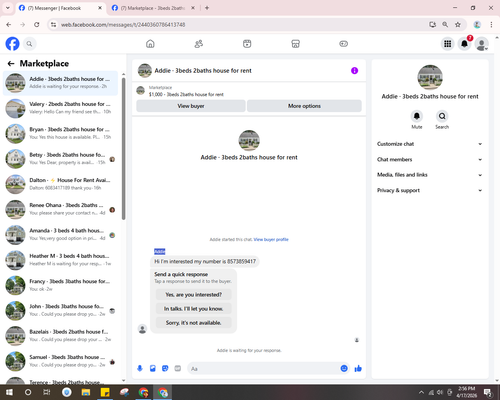Open Samuel 3beds 3baths conversation
Image resolution: width=500 pixels, height=400 pixels.
[60, 361]
